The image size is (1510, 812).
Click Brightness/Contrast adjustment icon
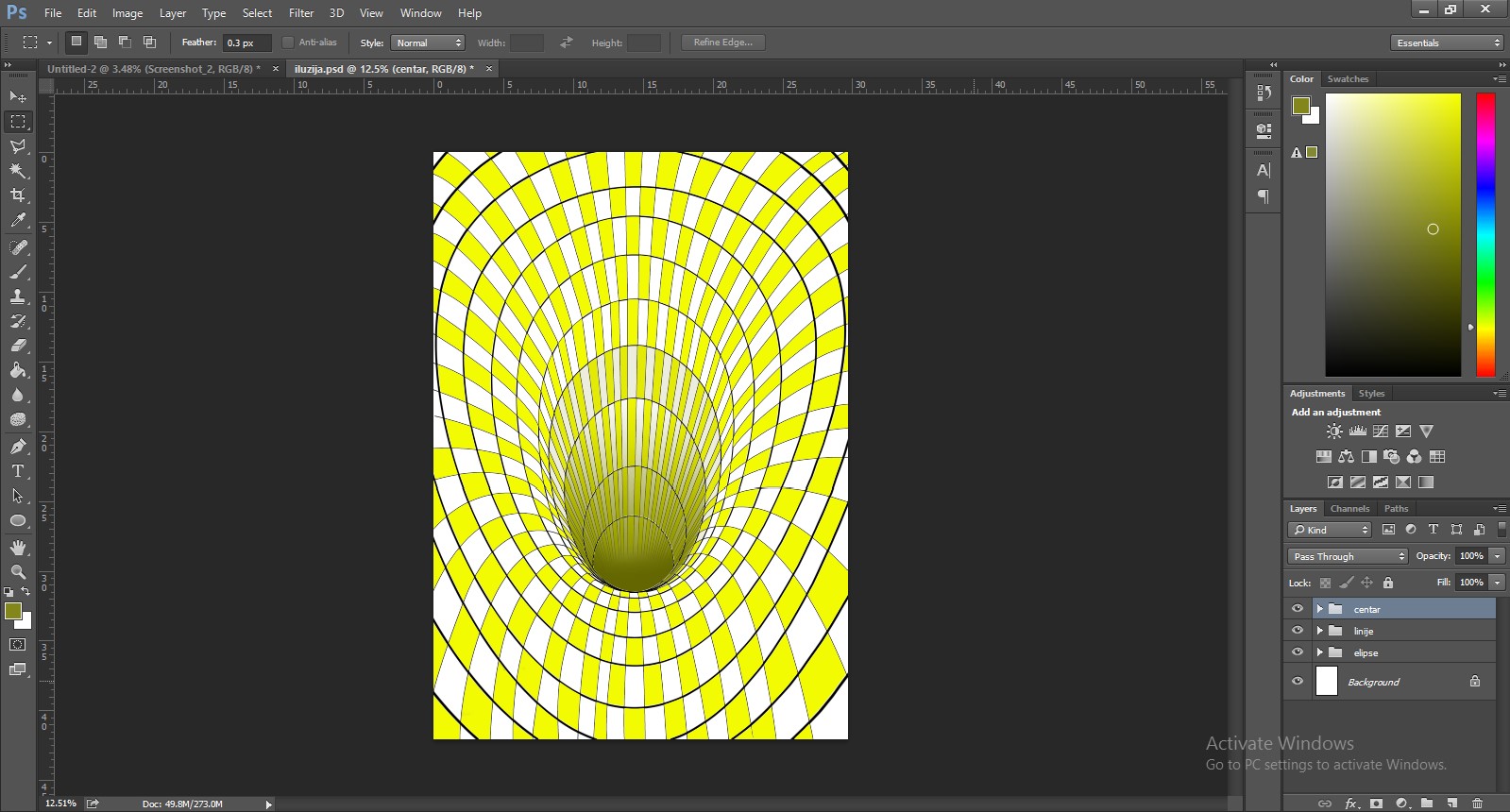(1334, 431)
